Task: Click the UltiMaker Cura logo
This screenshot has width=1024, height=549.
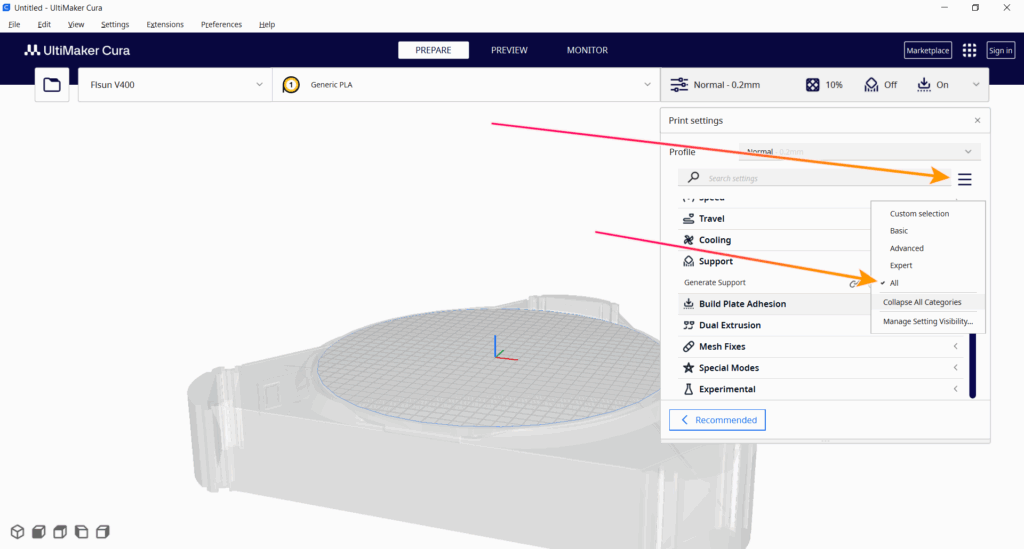Action: [x=77, y=50]
